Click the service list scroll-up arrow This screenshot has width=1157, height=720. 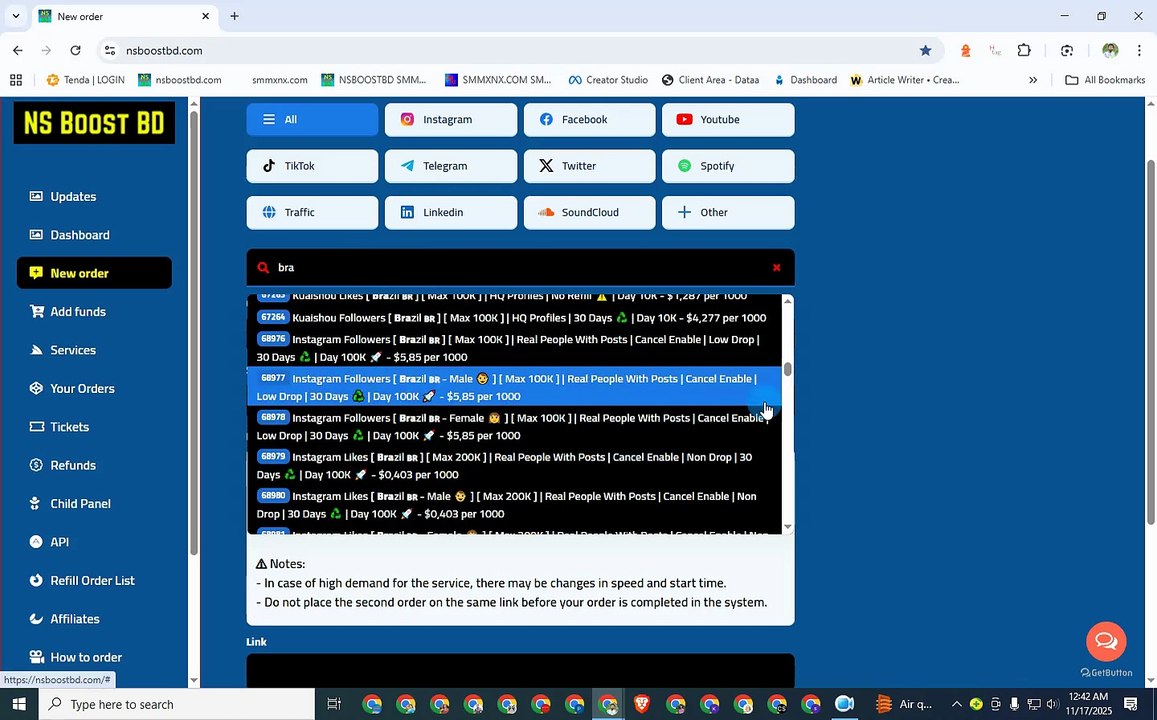(x=787, y=301)
